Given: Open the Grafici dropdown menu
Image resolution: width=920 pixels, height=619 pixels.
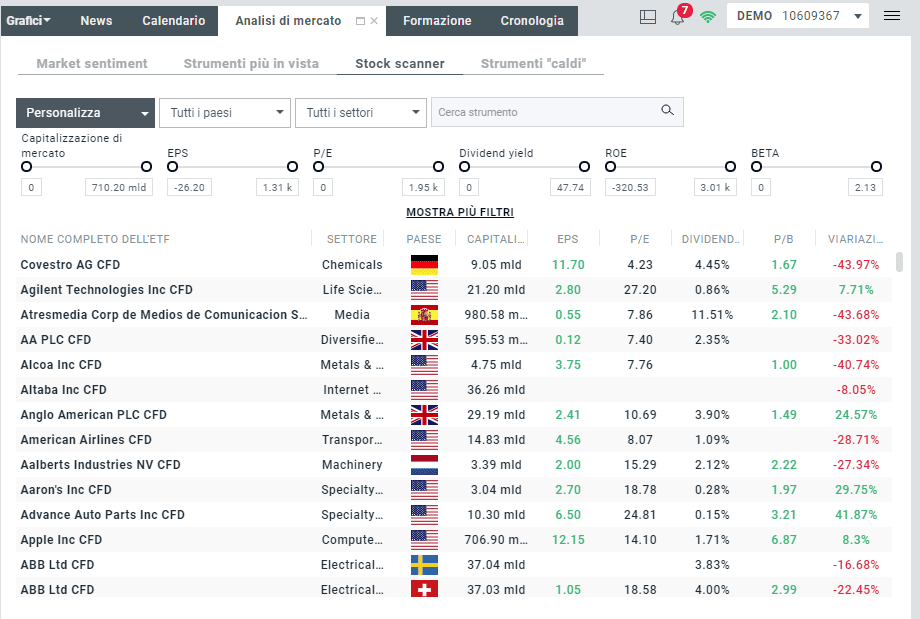Looking at the screenshot, I should (x=29, y=21).
